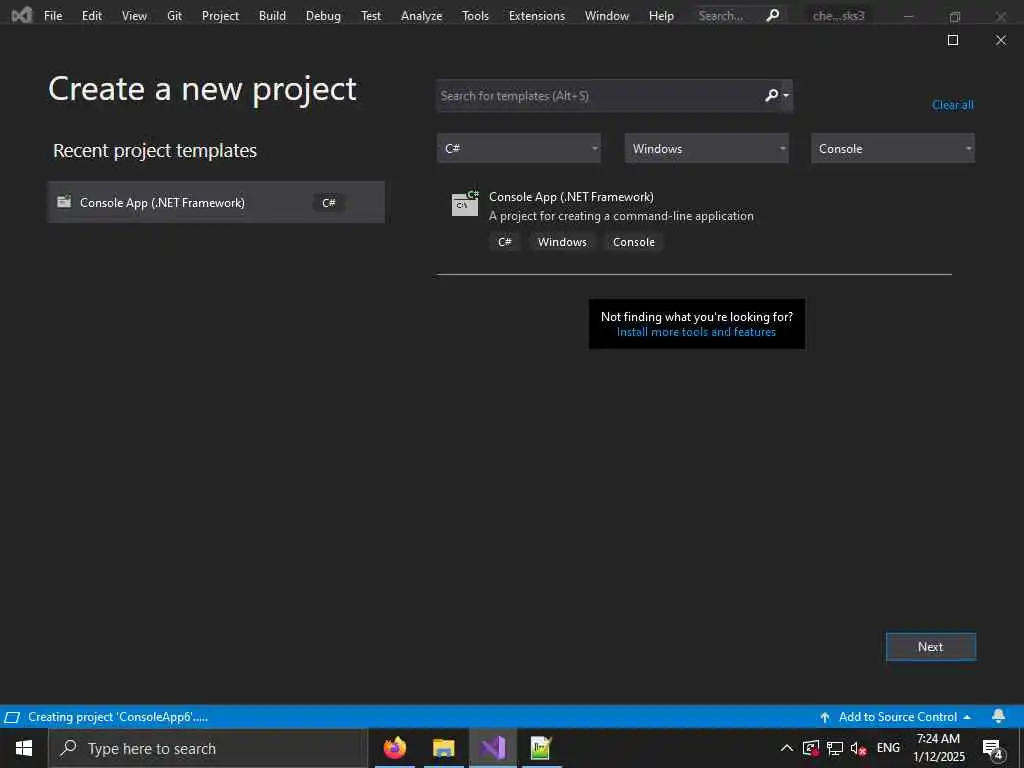The width and height of the screenshot is (1024, 768).
Task: Open the File menu
Action: tap(53, 16)
